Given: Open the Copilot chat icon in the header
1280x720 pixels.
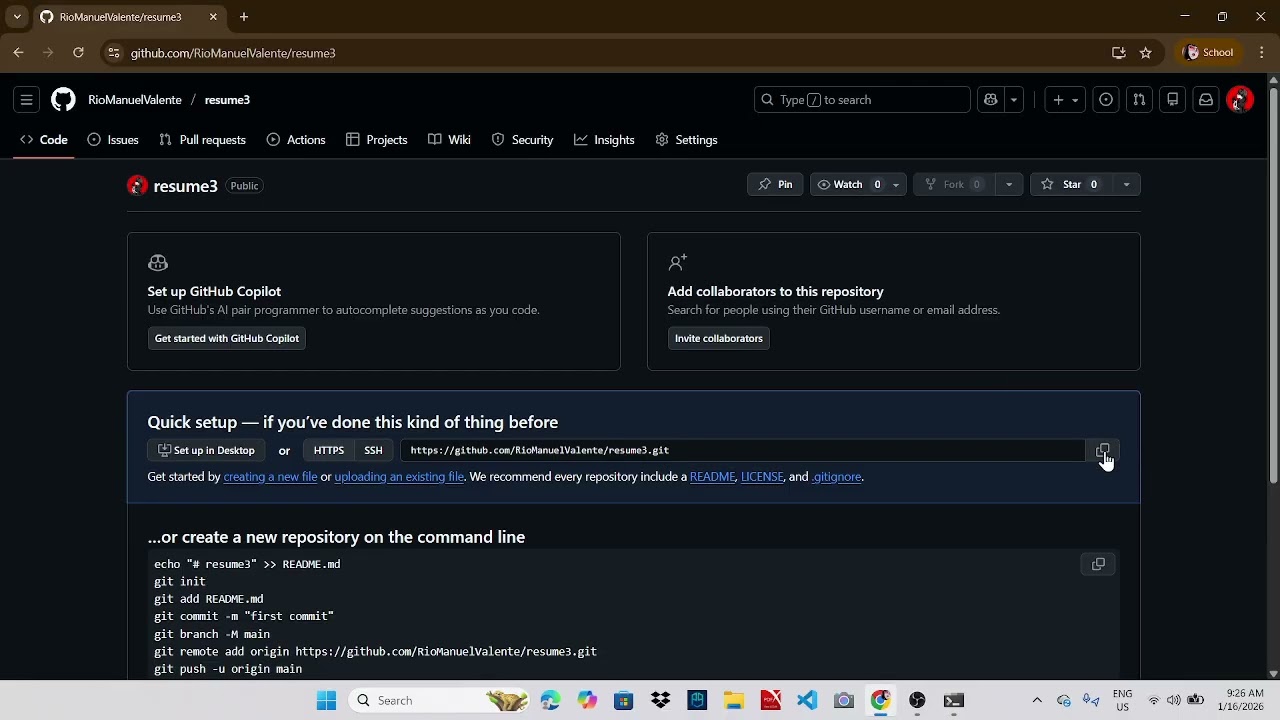Looking at the screenshot, I should 991,100.
